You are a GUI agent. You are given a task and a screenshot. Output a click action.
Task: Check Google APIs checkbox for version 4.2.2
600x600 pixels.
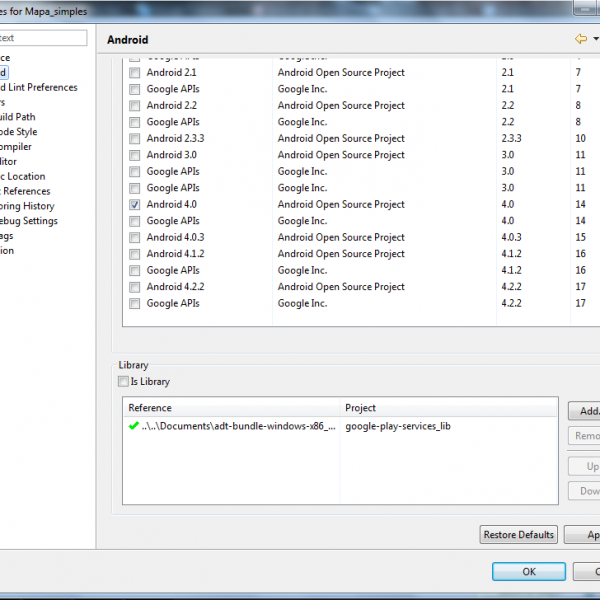tap(134, 303)
